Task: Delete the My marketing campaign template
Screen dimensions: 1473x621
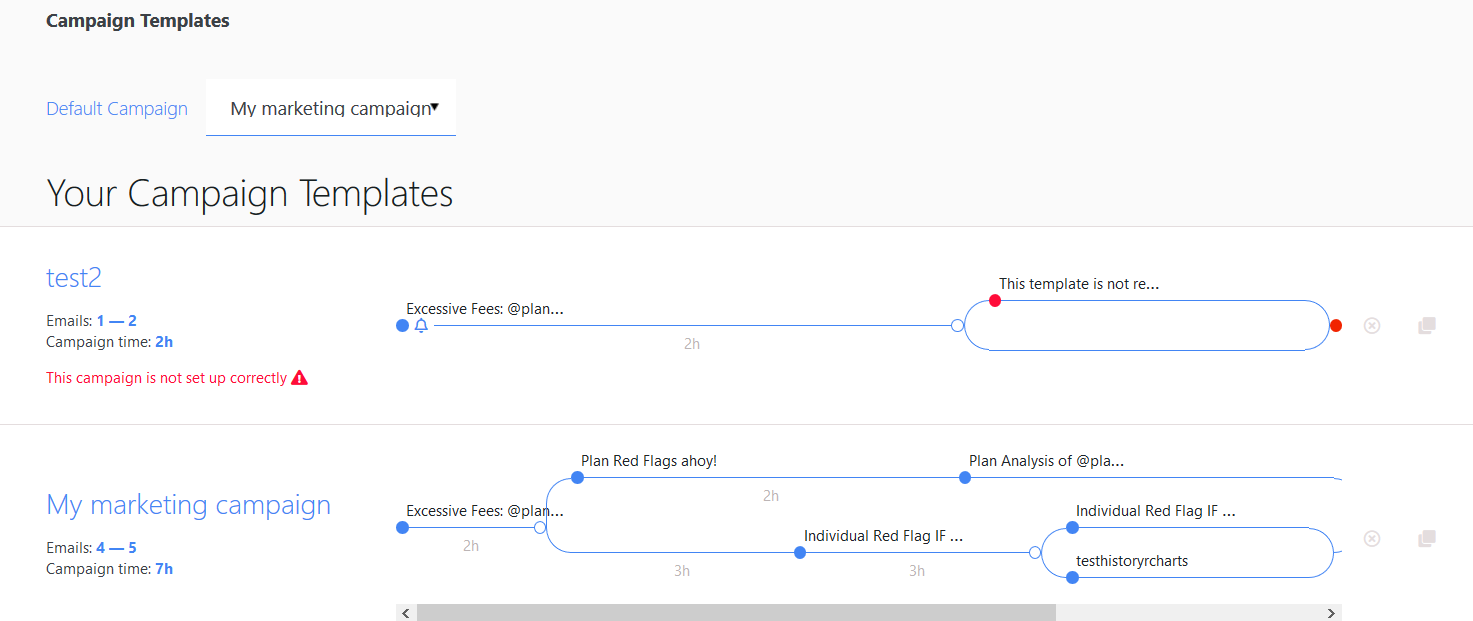Action: click(1371, 539)
